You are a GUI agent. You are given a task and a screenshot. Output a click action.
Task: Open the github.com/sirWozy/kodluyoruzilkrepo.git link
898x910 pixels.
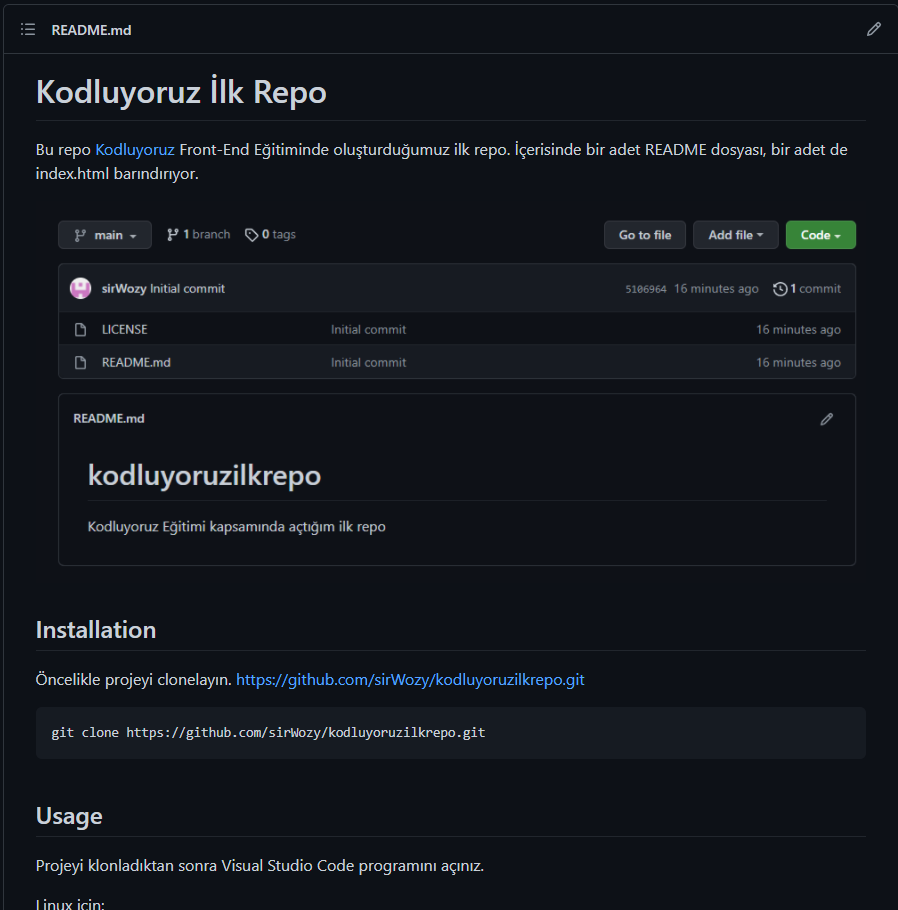[410, 680]
